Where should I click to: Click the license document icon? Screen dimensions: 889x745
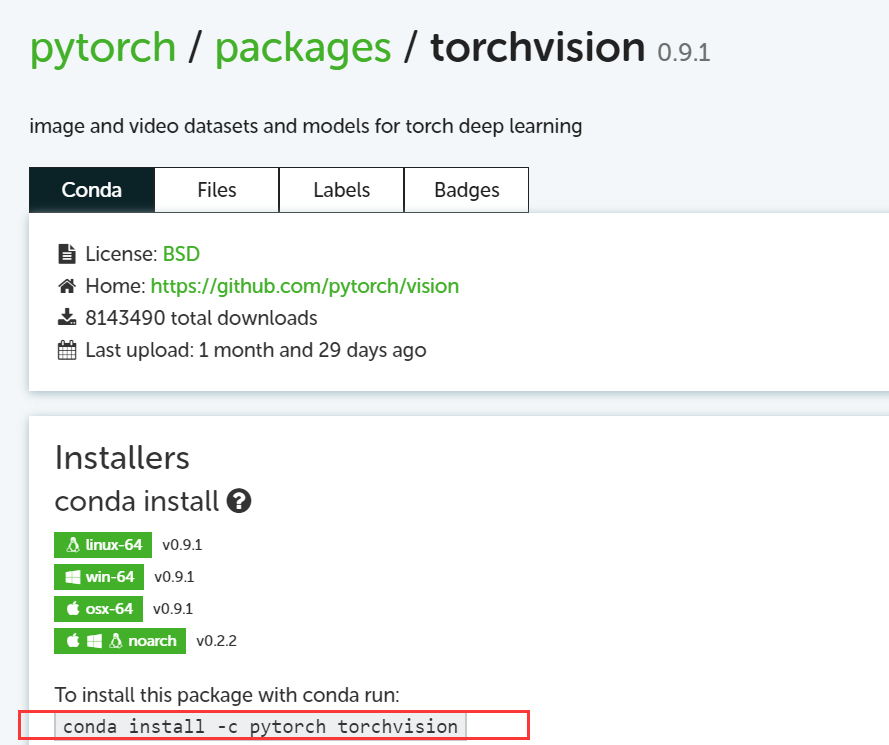coord(69,253)
